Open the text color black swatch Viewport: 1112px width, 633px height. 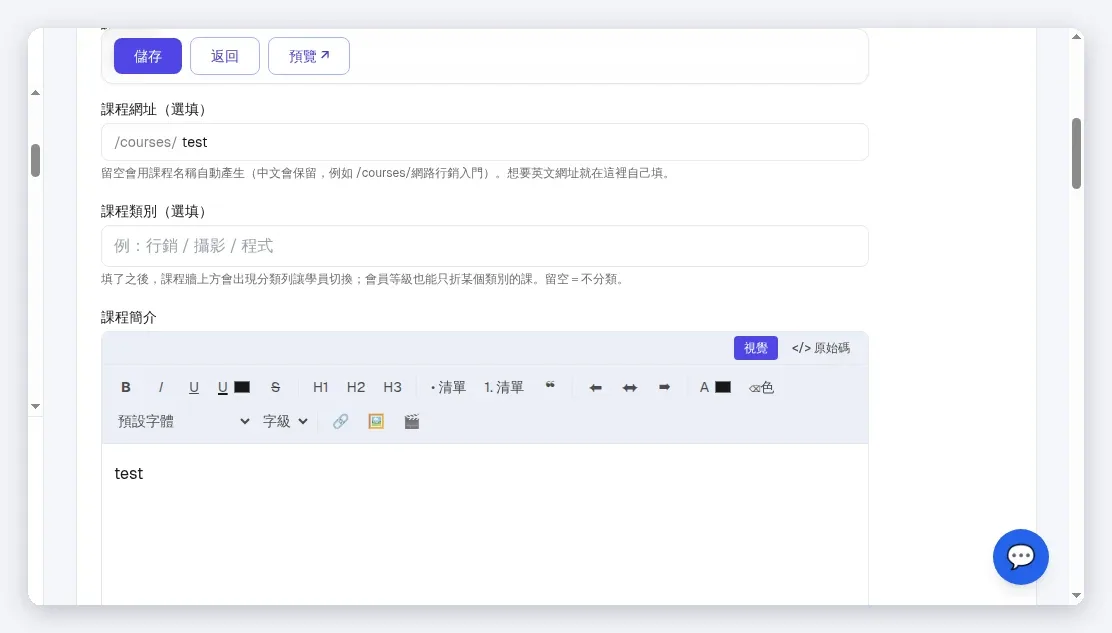pyautogui.click(x=723, y=387)
